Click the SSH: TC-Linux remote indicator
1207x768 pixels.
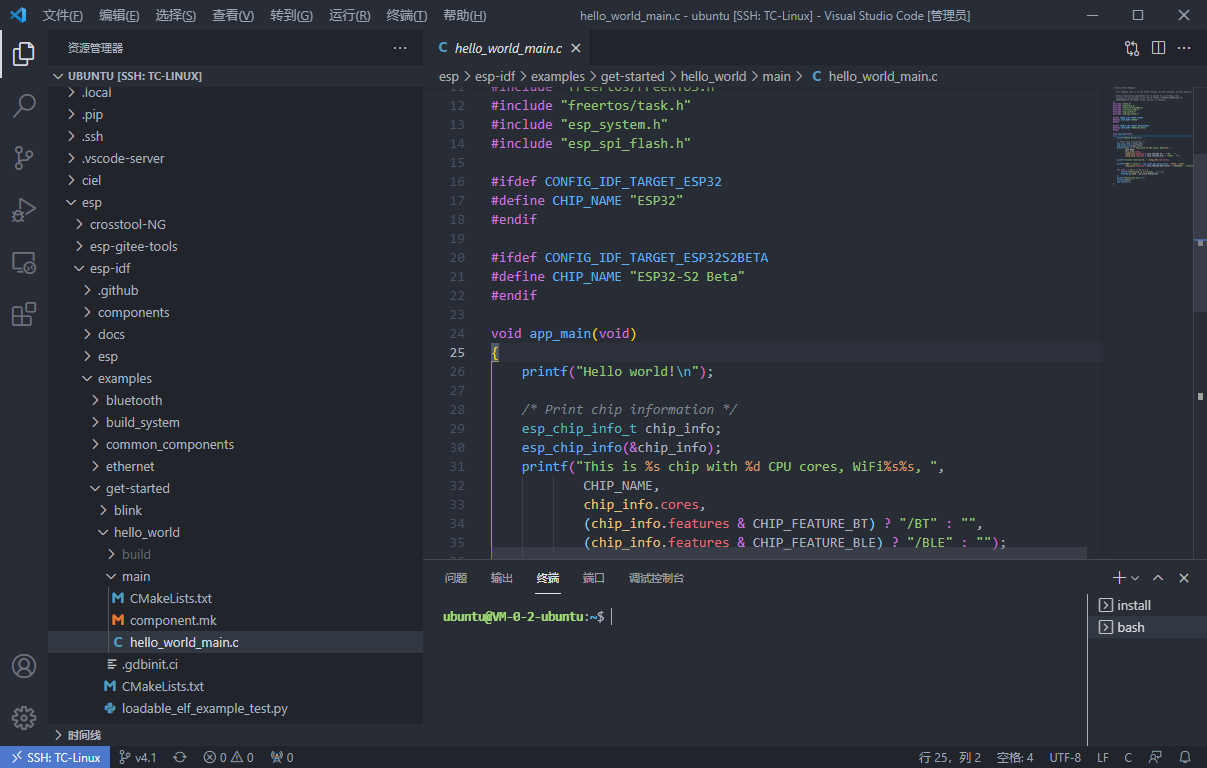[55, 757]
